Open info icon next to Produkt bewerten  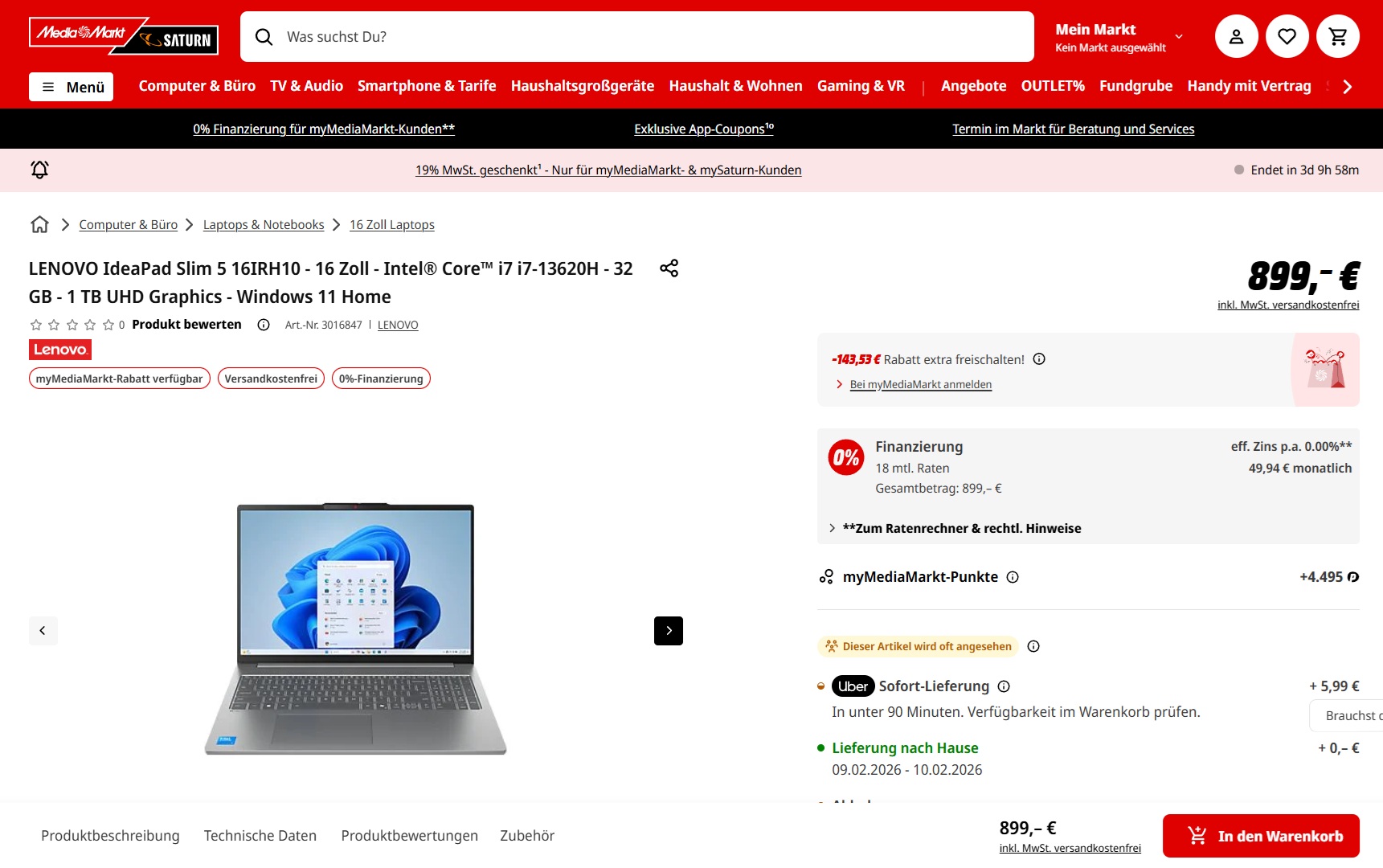click(263, 325)
